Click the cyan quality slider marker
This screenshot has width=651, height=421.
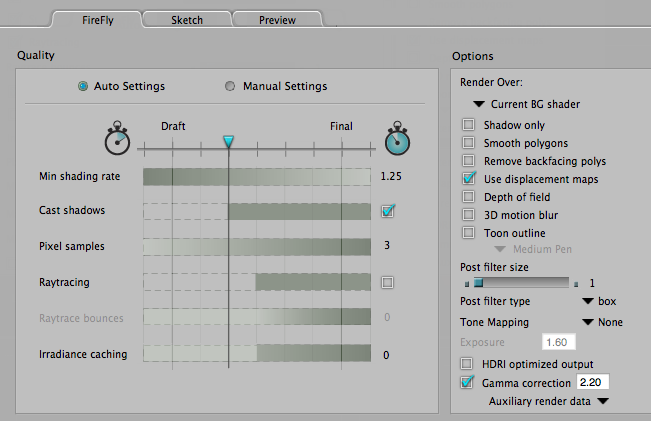(x=228, y=142)
